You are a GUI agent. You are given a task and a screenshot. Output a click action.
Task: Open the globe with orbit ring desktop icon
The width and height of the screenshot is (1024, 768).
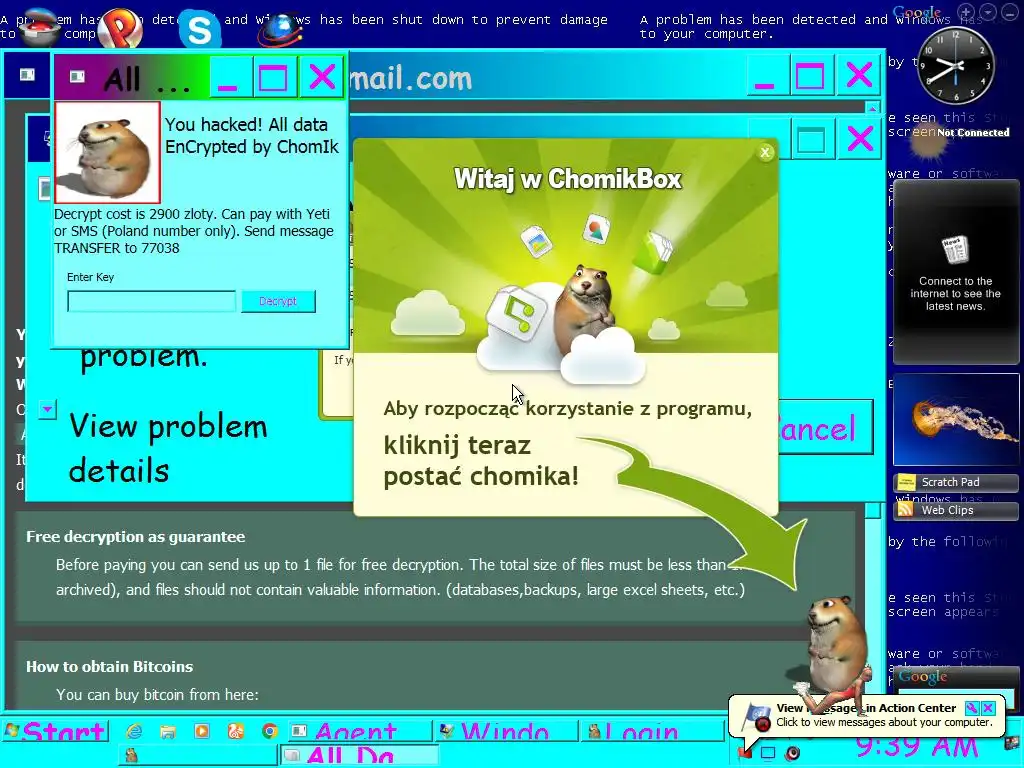tap(280, 29)
